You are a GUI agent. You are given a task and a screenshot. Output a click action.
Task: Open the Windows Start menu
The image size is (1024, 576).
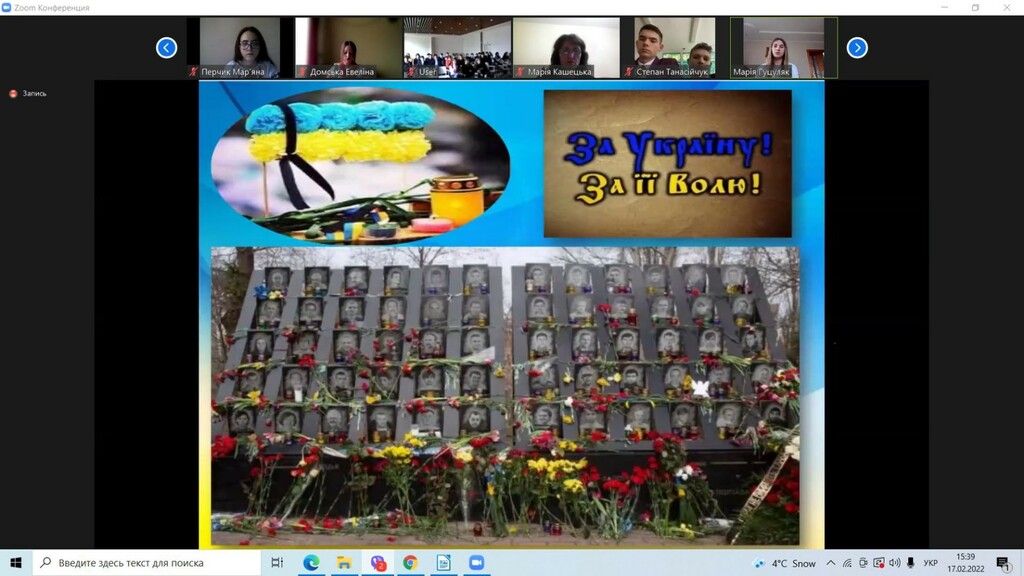[16, 563]
